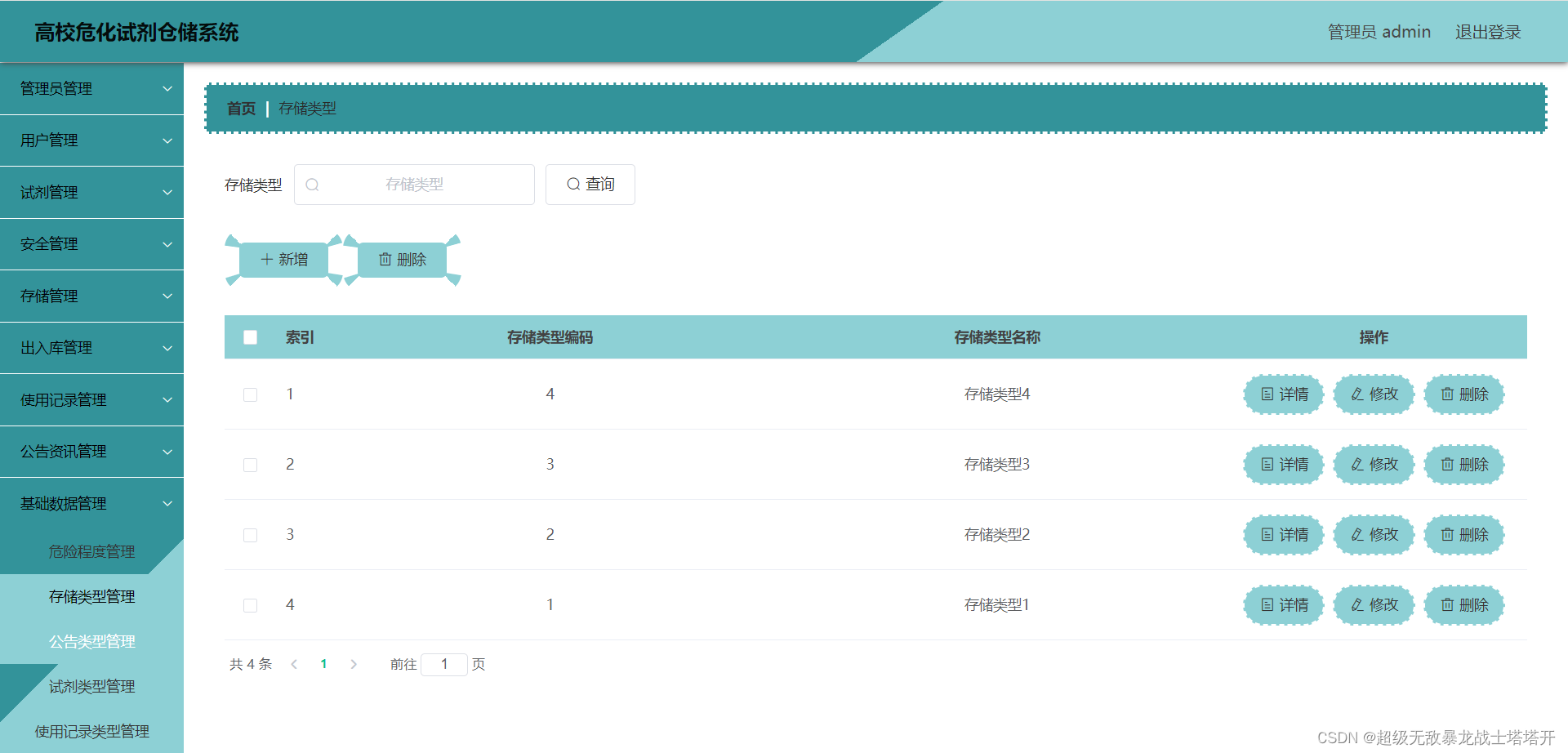The width and height of the screenshot is (1568, 753).
Task: Click the pagination next page arrow
Action: click(x=354, y=664)
